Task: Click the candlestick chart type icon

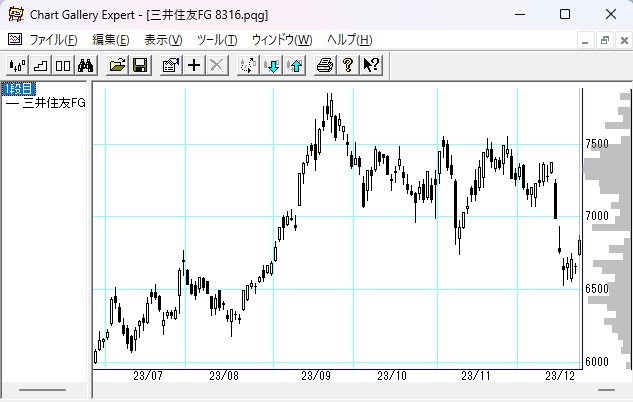Action: [x=17, y=65]
